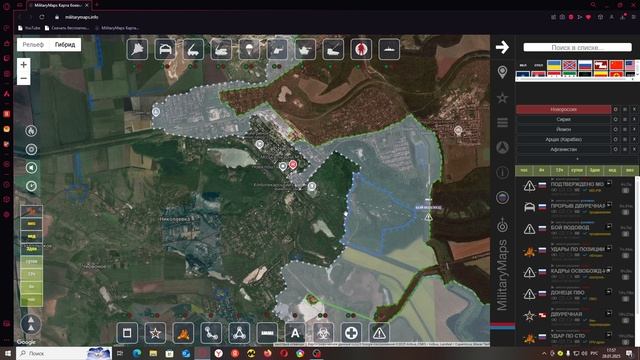Select the 3дня time filter tab in sidebar
640x360 pixels.
594,170
